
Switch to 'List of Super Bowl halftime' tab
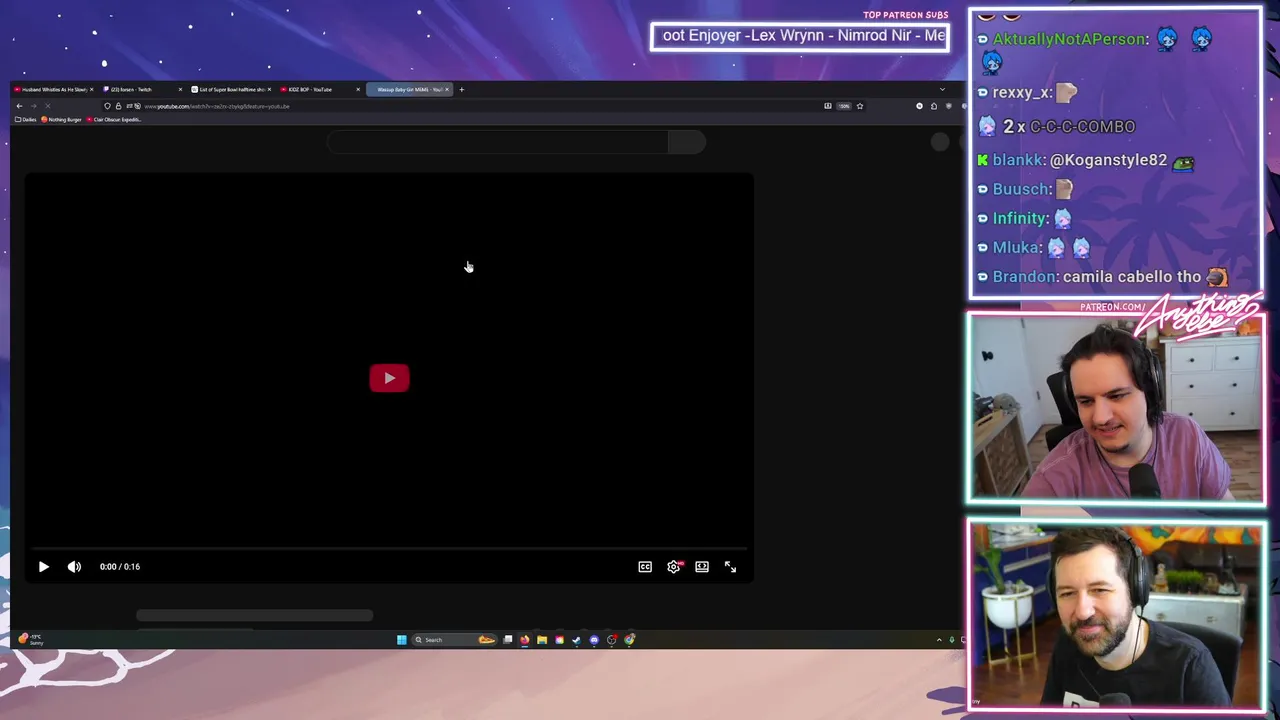click(230, 90)
